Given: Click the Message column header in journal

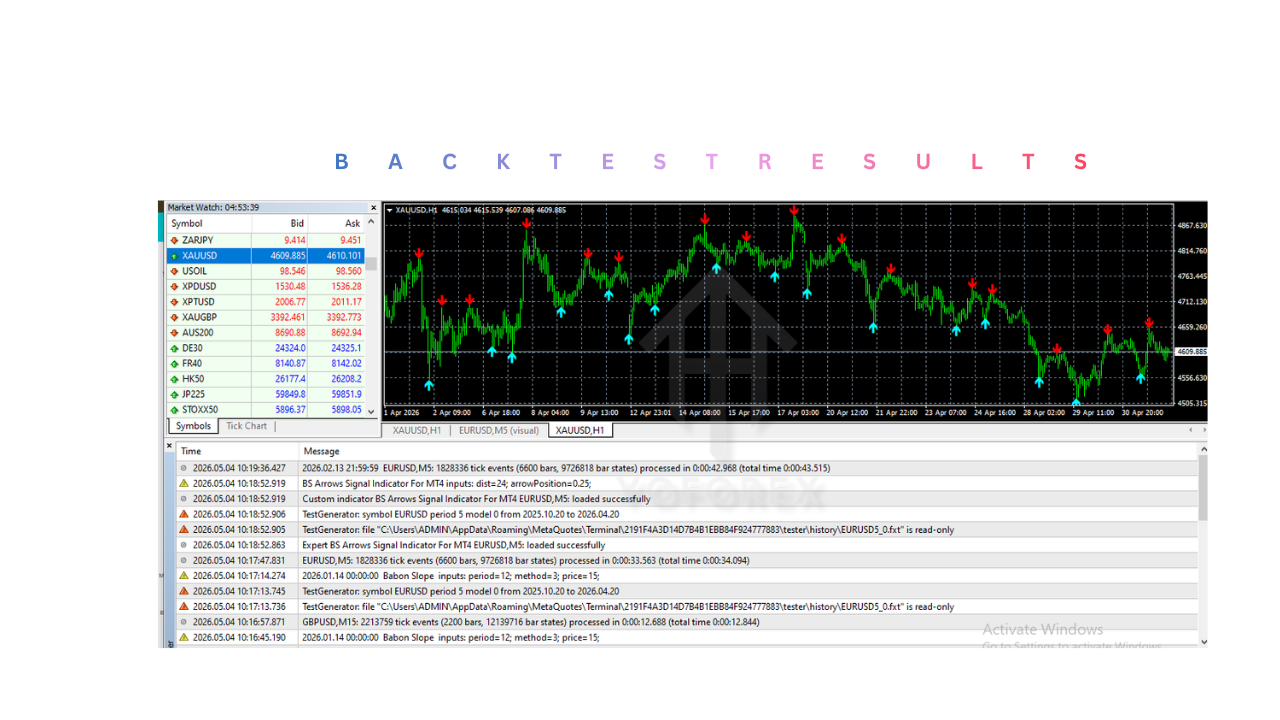Looking at the screenshot, I should pyautogui.click(x=748, y=451).
